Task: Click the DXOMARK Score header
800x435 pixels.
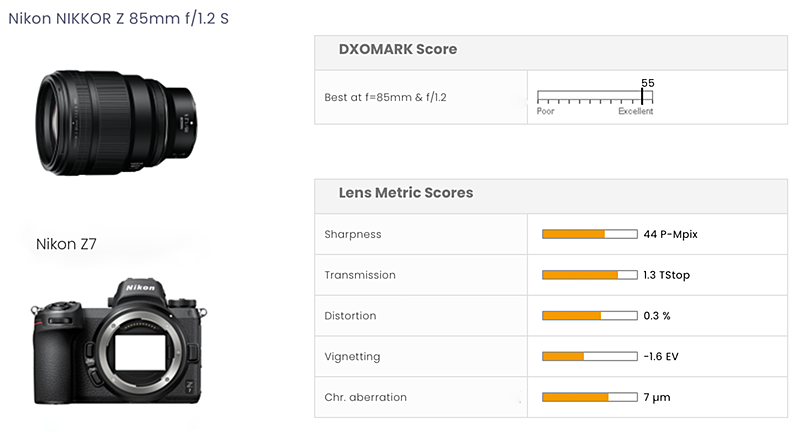Action: pos(398,49)
